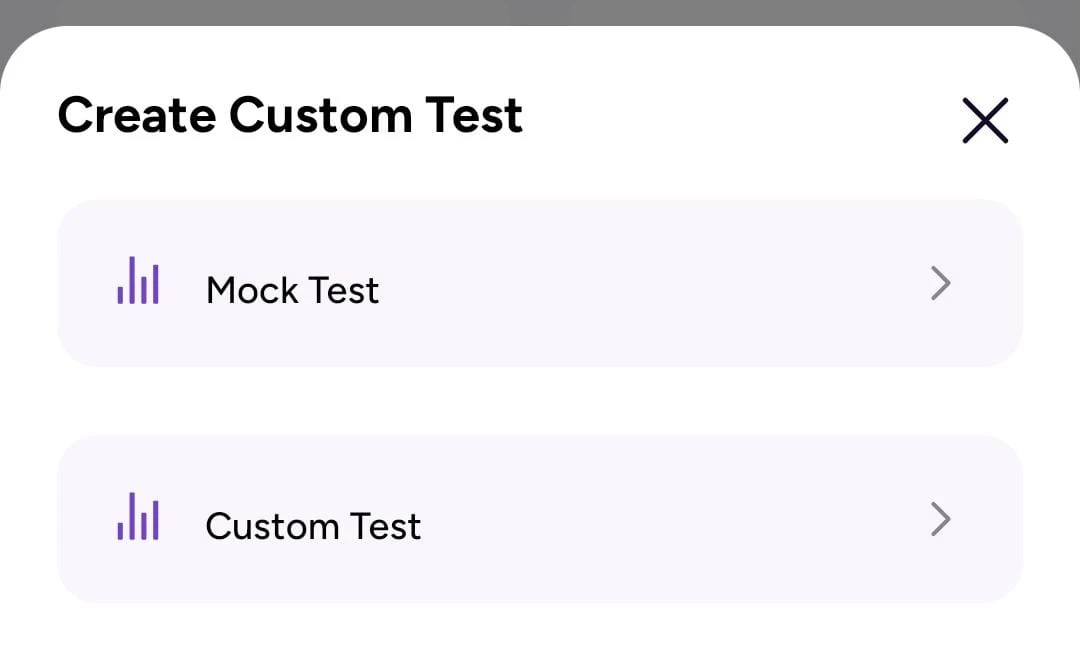This screenshot has height=651, width=1080.
Task: Open the Mock Test option
Action: [x=540, y=283]
